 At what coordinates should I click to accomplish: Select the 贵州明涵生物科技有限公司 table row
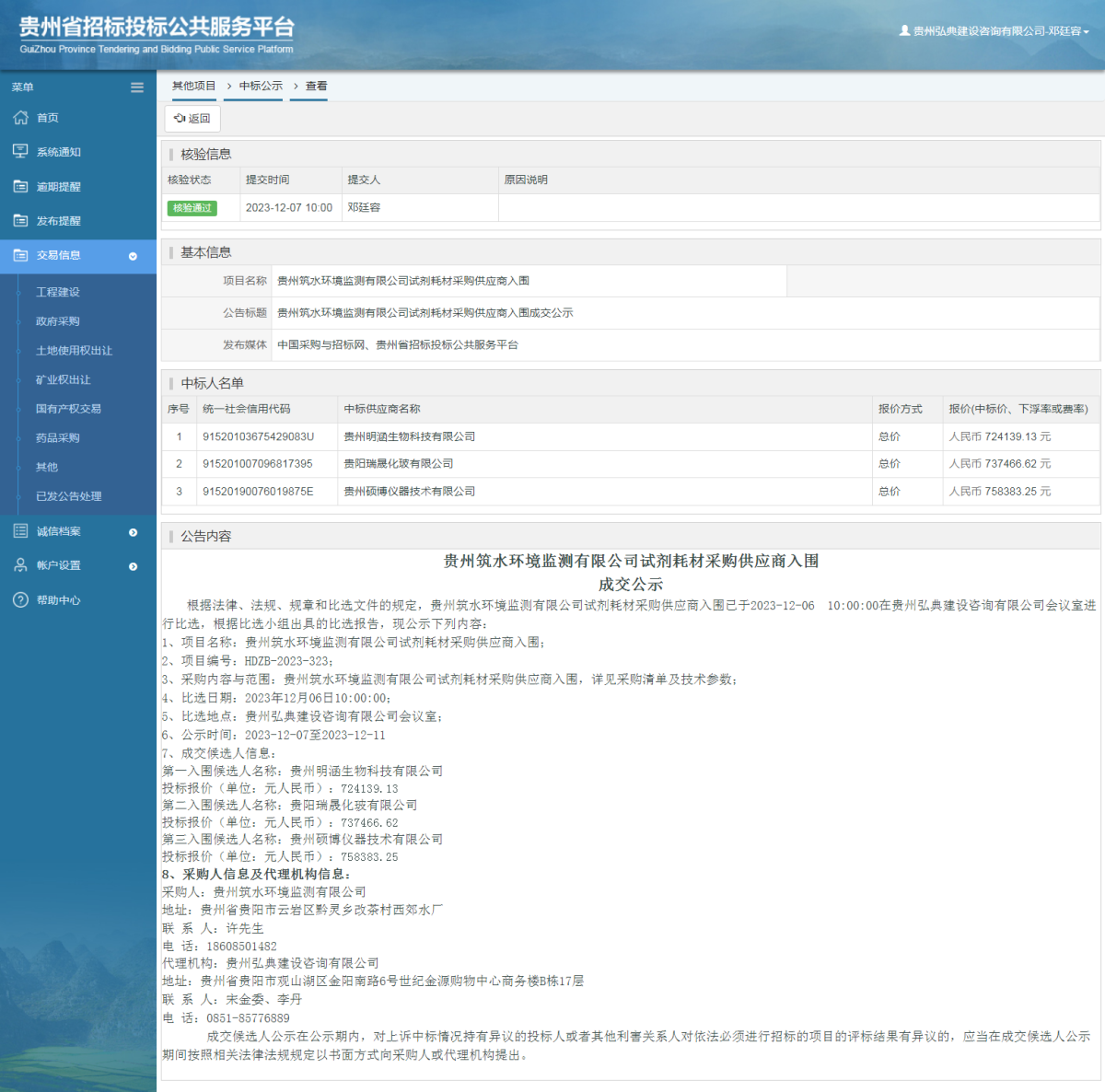click(552, 436)
